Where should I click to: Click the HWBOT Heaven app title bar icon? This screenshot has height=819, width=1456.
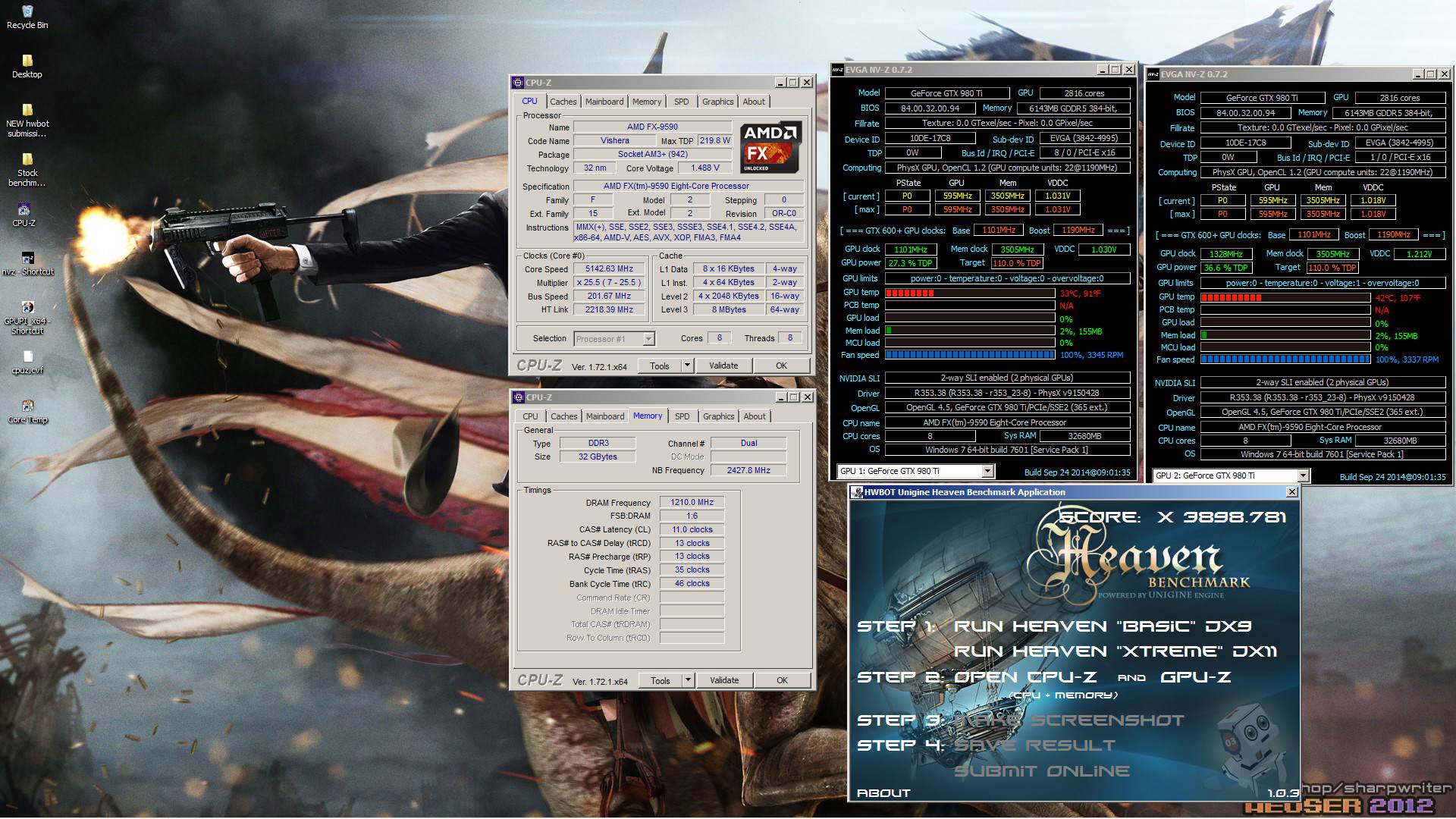[x=858, y=492]
